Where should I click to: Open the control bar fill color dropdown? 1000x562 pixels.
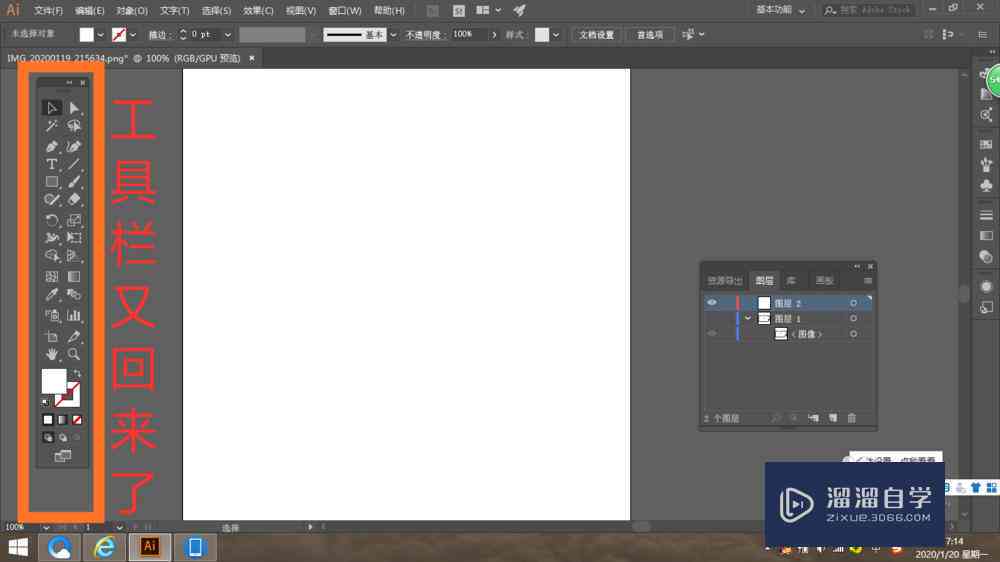click(100, 35)
